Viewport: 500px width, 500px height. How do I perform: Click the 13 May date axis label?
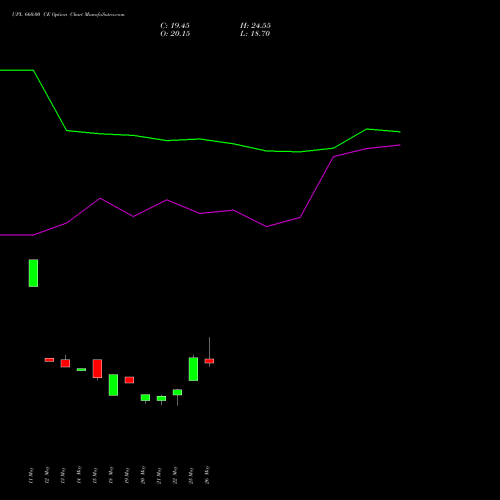click(x=63, y=476)
